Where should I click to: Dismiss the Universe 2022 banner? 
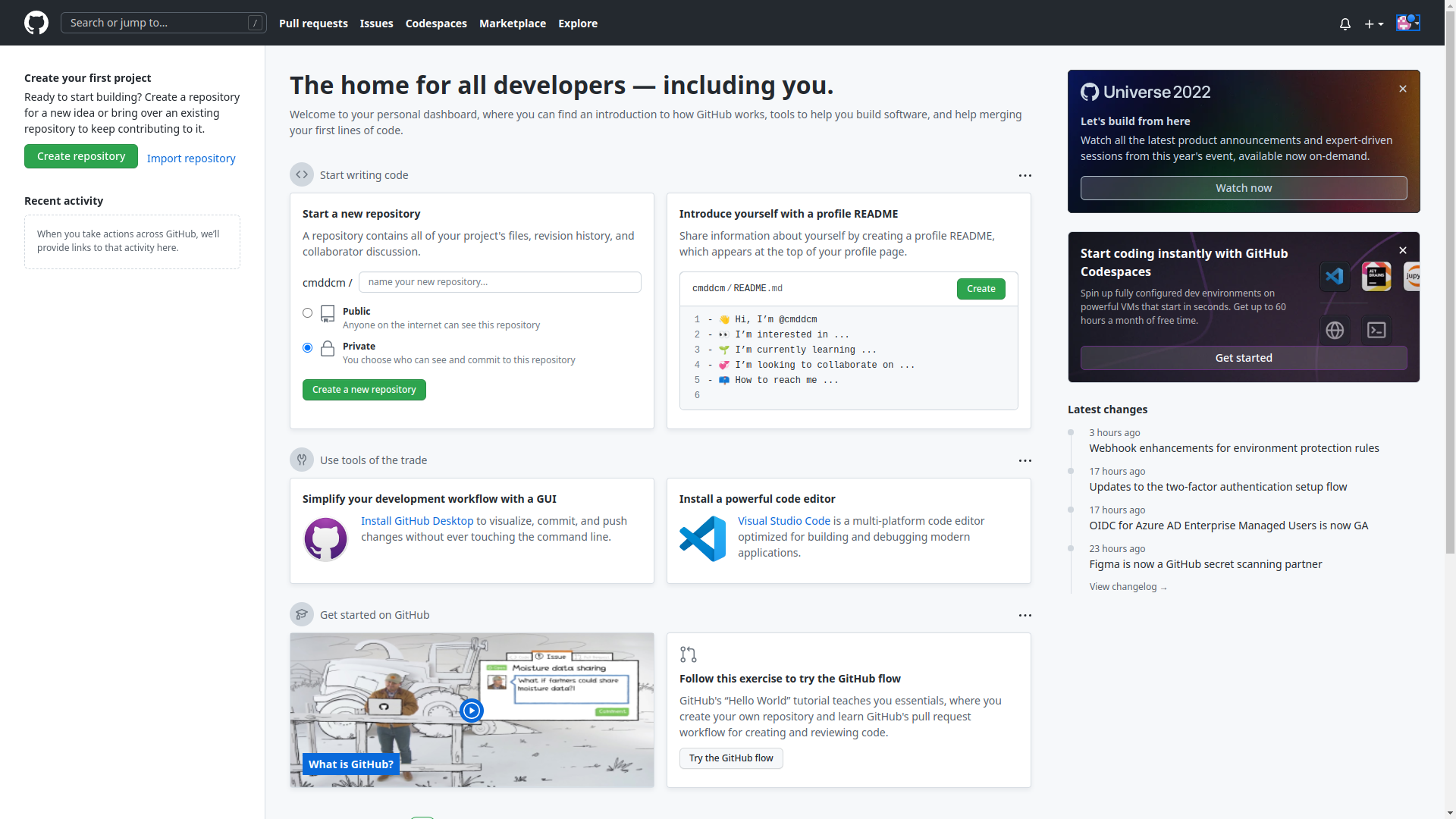point(1403,89)
